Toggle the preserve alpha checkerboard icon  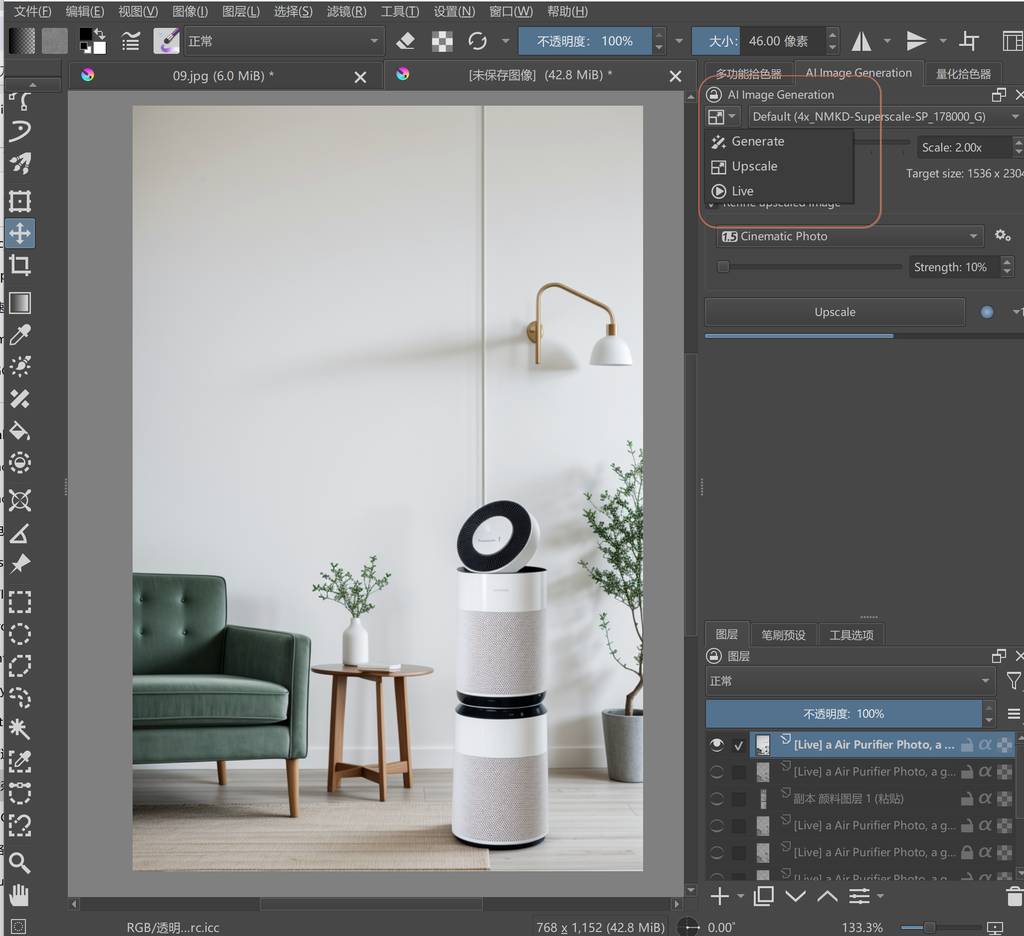[441, 41]
